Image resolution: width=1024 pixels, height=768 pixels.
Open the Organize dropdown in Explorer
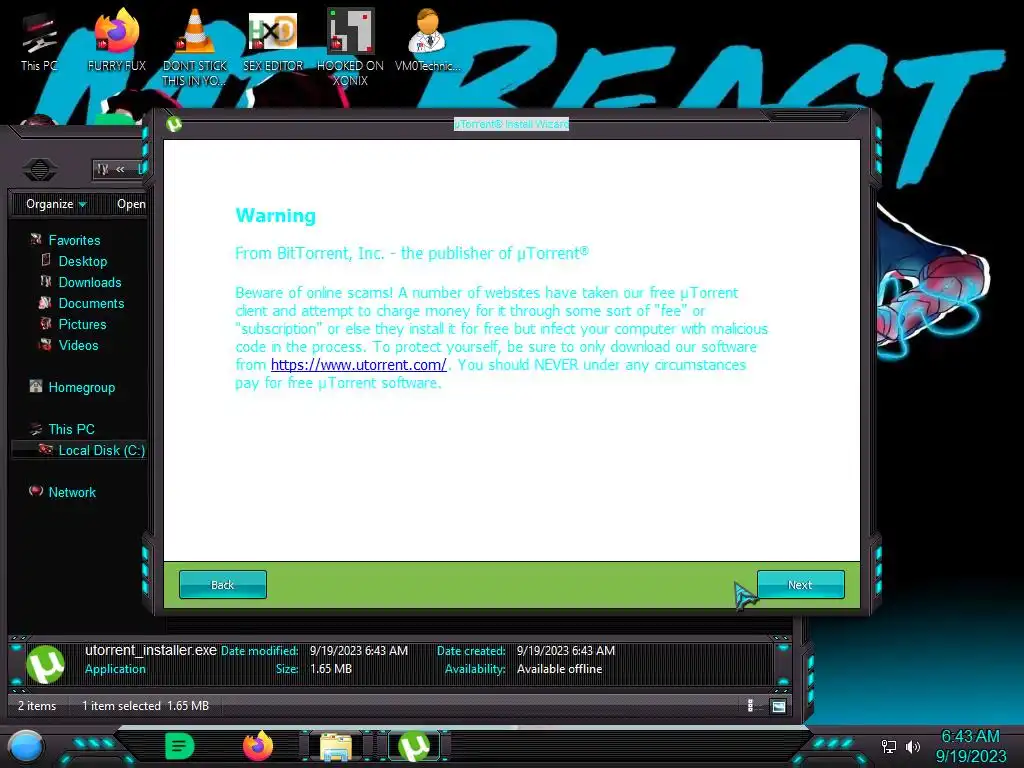[x=56, y=204]
